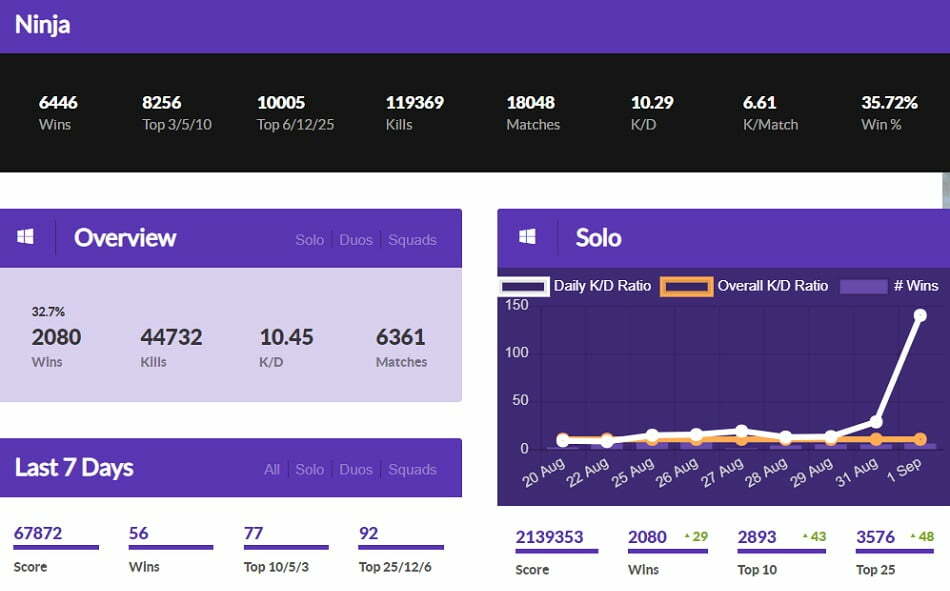Click the 6.61 K/Match stat

(x=770, y=113)
